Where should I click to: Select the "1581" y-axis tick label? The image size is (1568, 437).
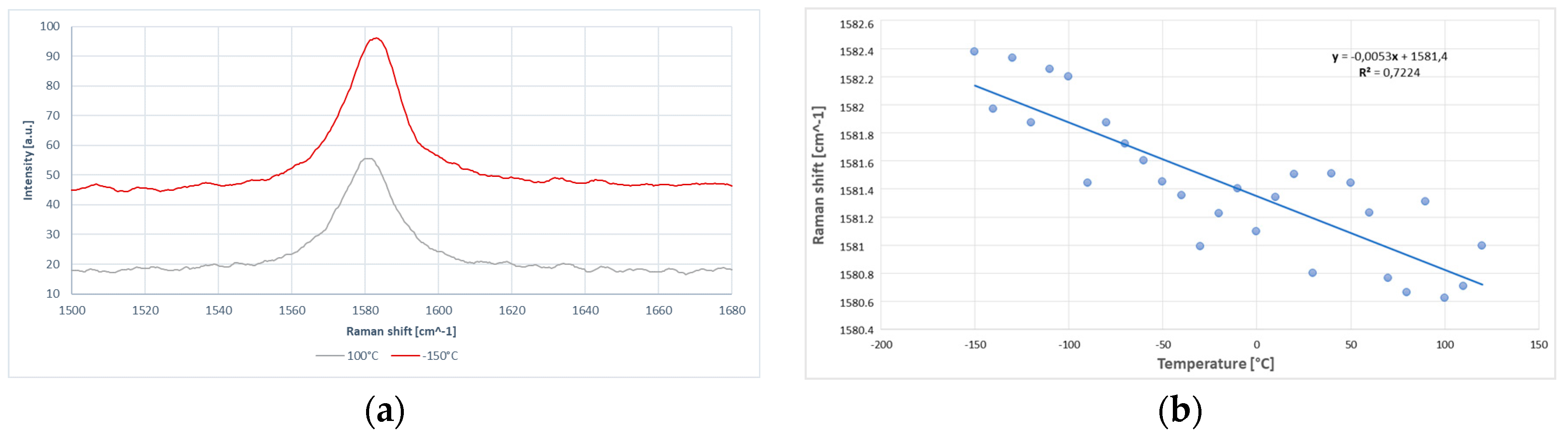click(x=851, y=247)
